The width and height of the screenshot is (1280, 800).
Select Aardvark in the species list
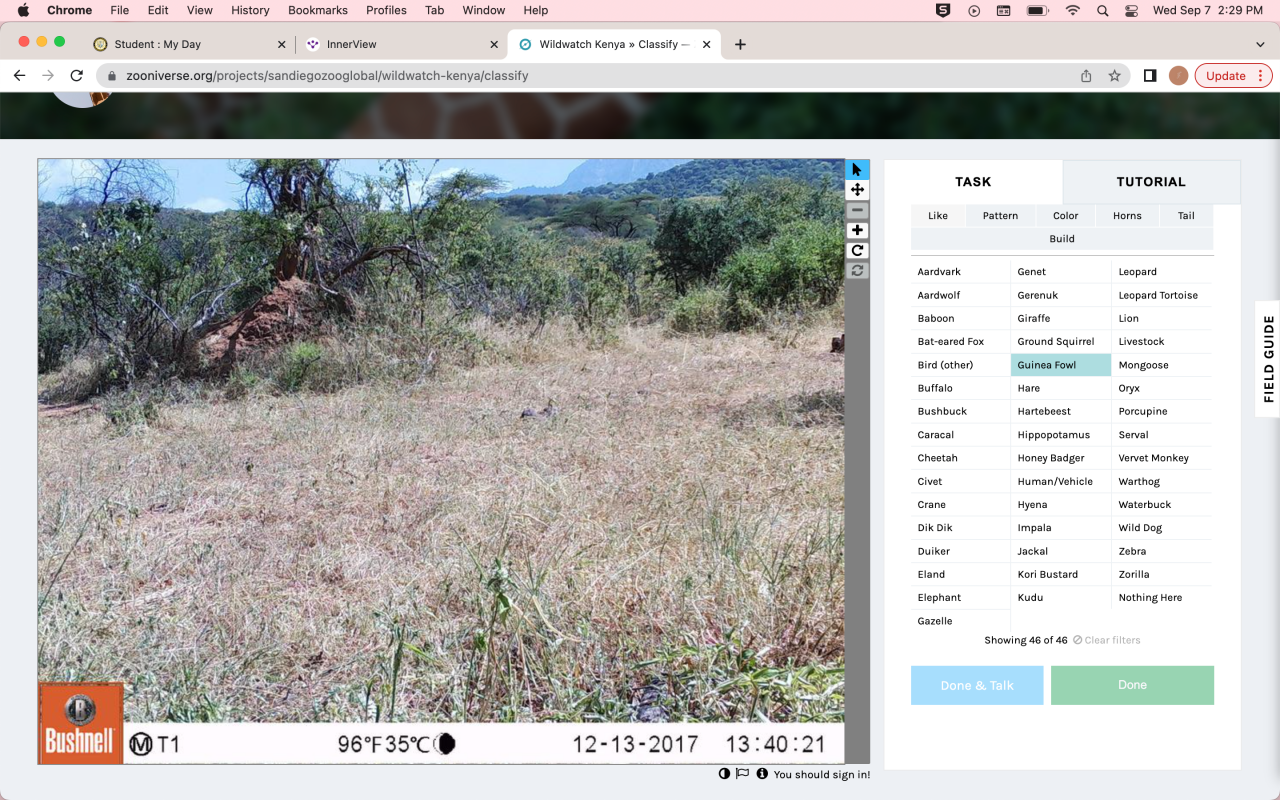[960, 272]
